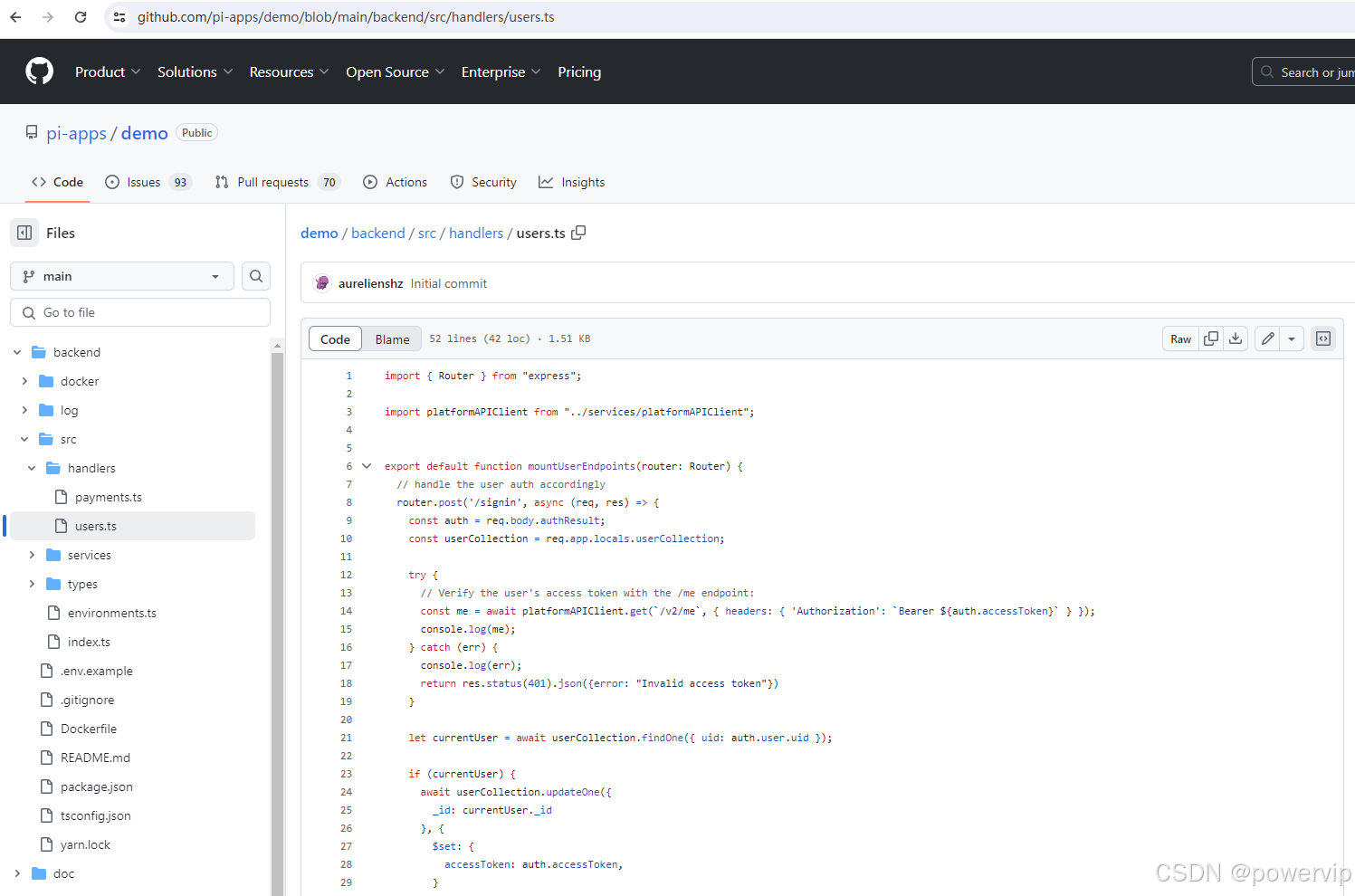
Task: Select the docker folder icon
Action: 46,381
